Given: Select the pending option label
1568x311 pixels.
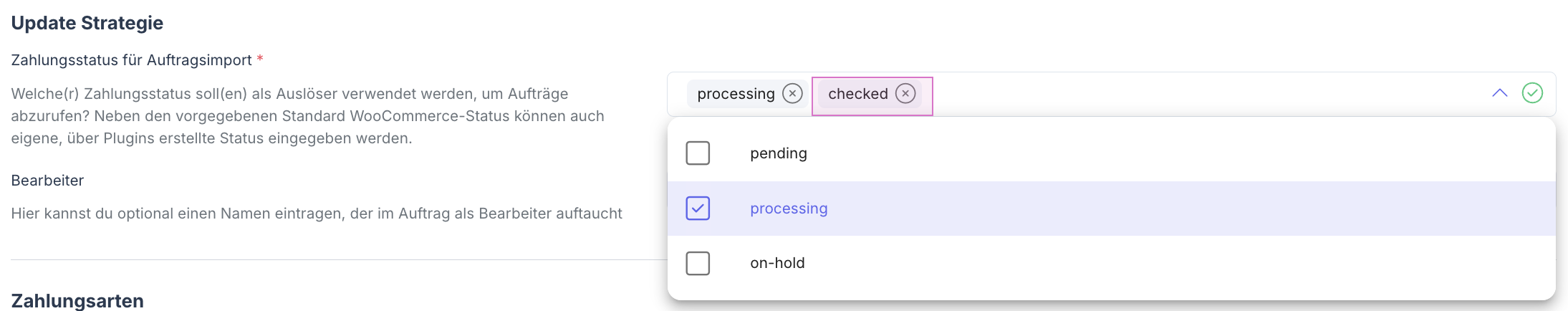Looking at the screenshot, I should (779, 153).
